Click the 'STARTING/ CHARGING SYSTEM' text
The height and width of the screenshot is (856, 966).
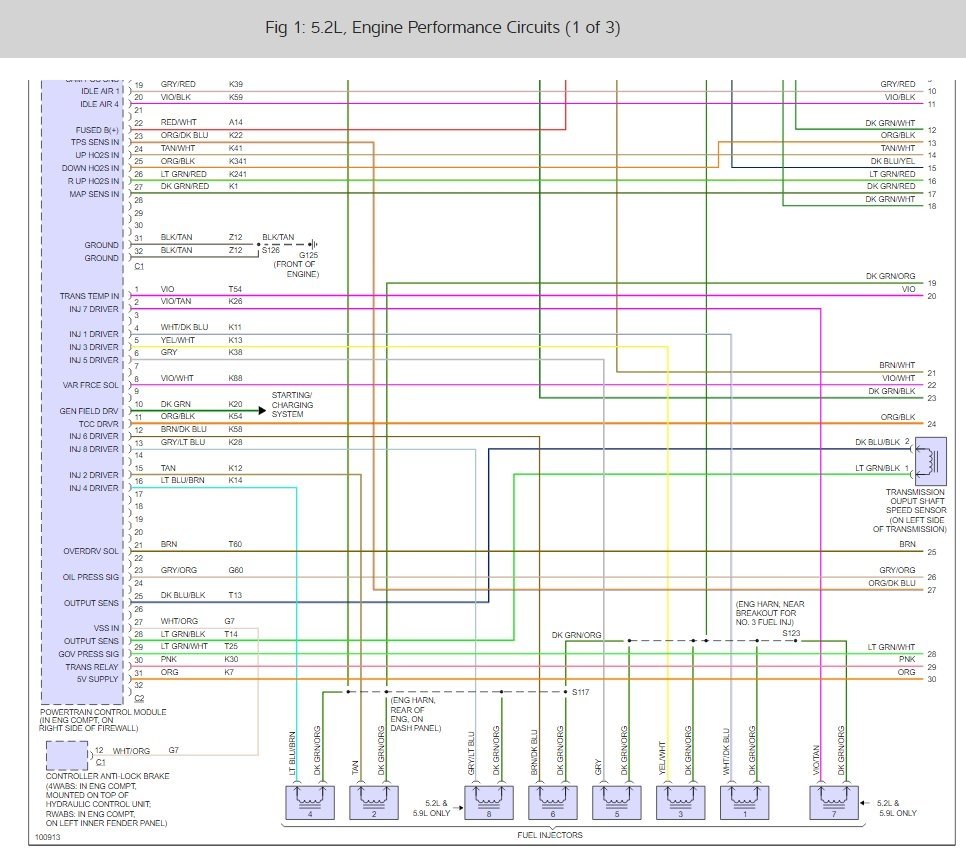[293, 405]
